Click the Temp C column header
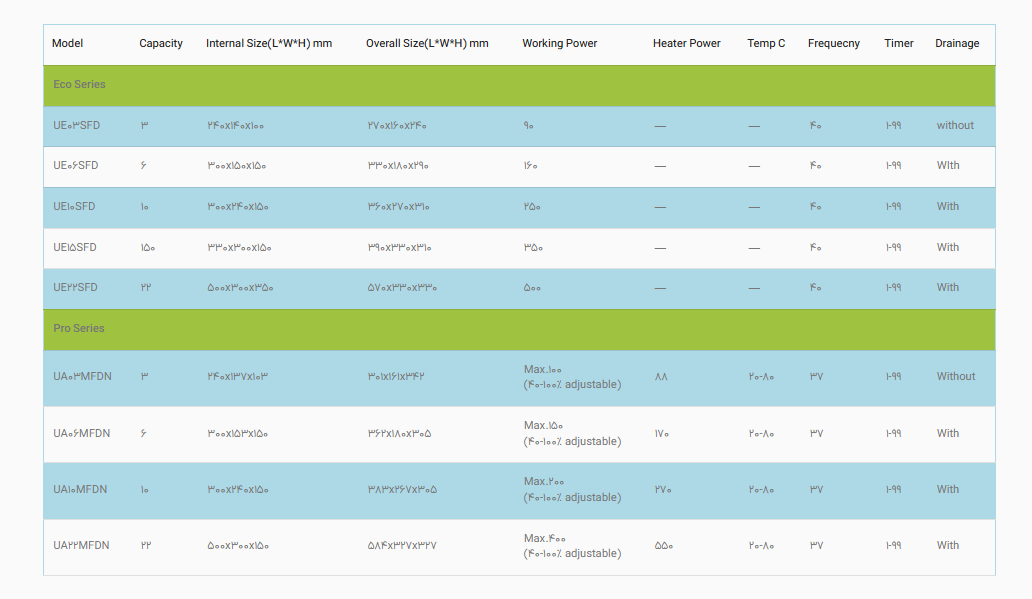This screenshot has height=599, width=1032. (x=766, y=44)
